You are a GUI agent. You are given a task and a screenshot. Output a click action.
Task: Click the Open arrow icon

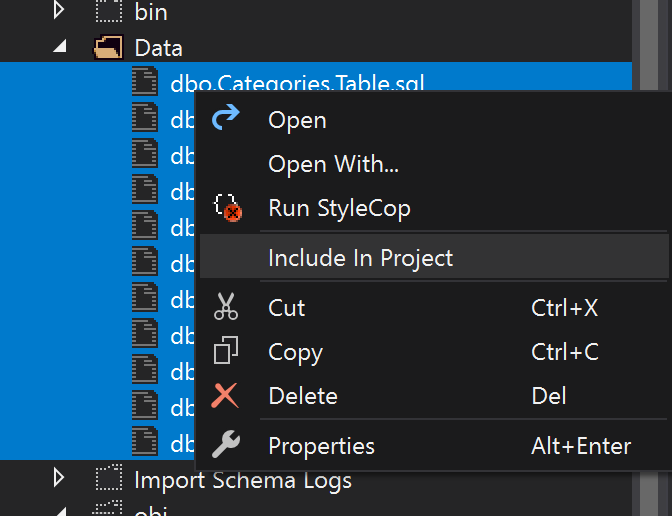227,118
